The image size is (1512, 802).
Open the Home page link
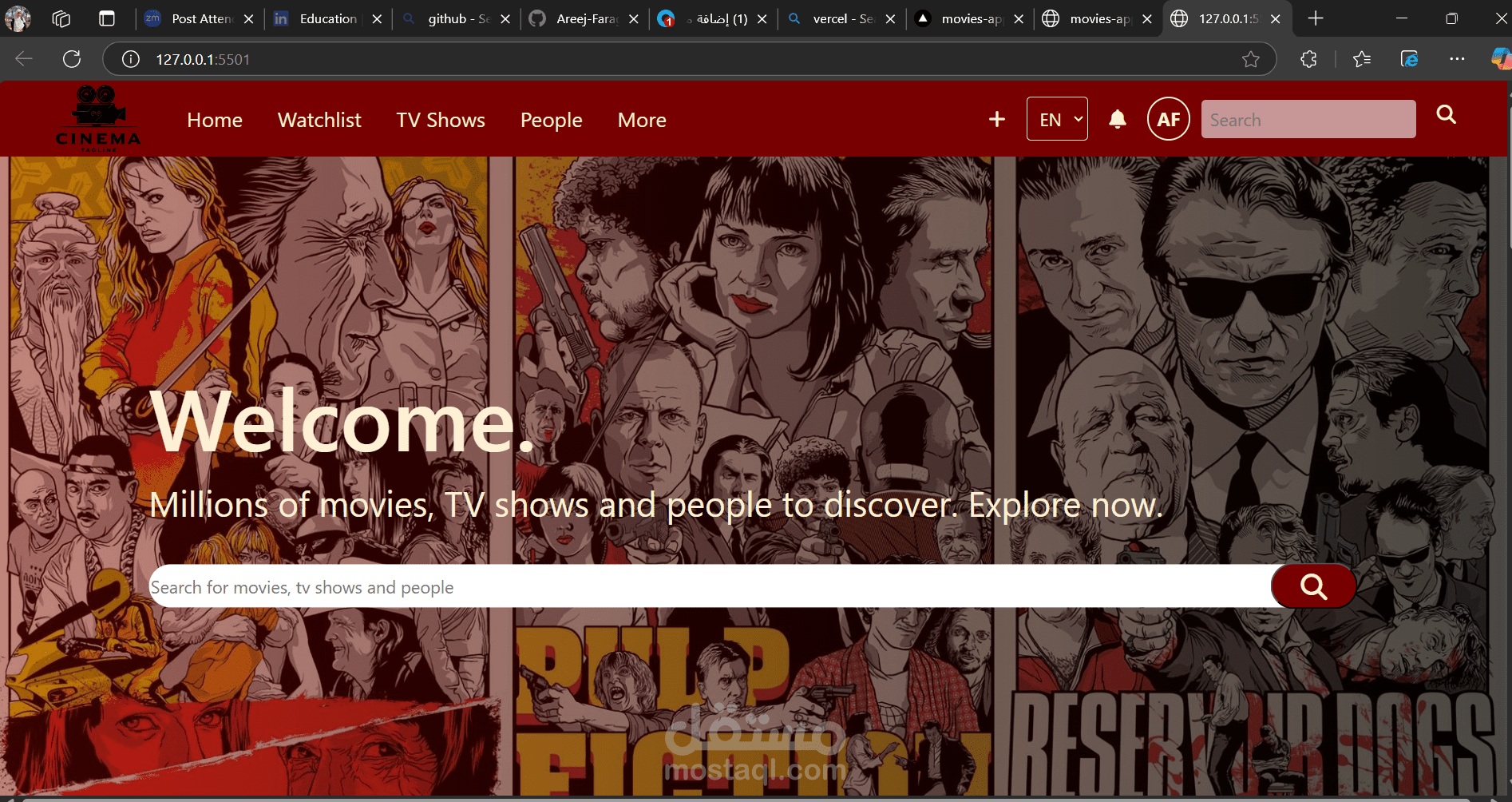pos(215,120)
